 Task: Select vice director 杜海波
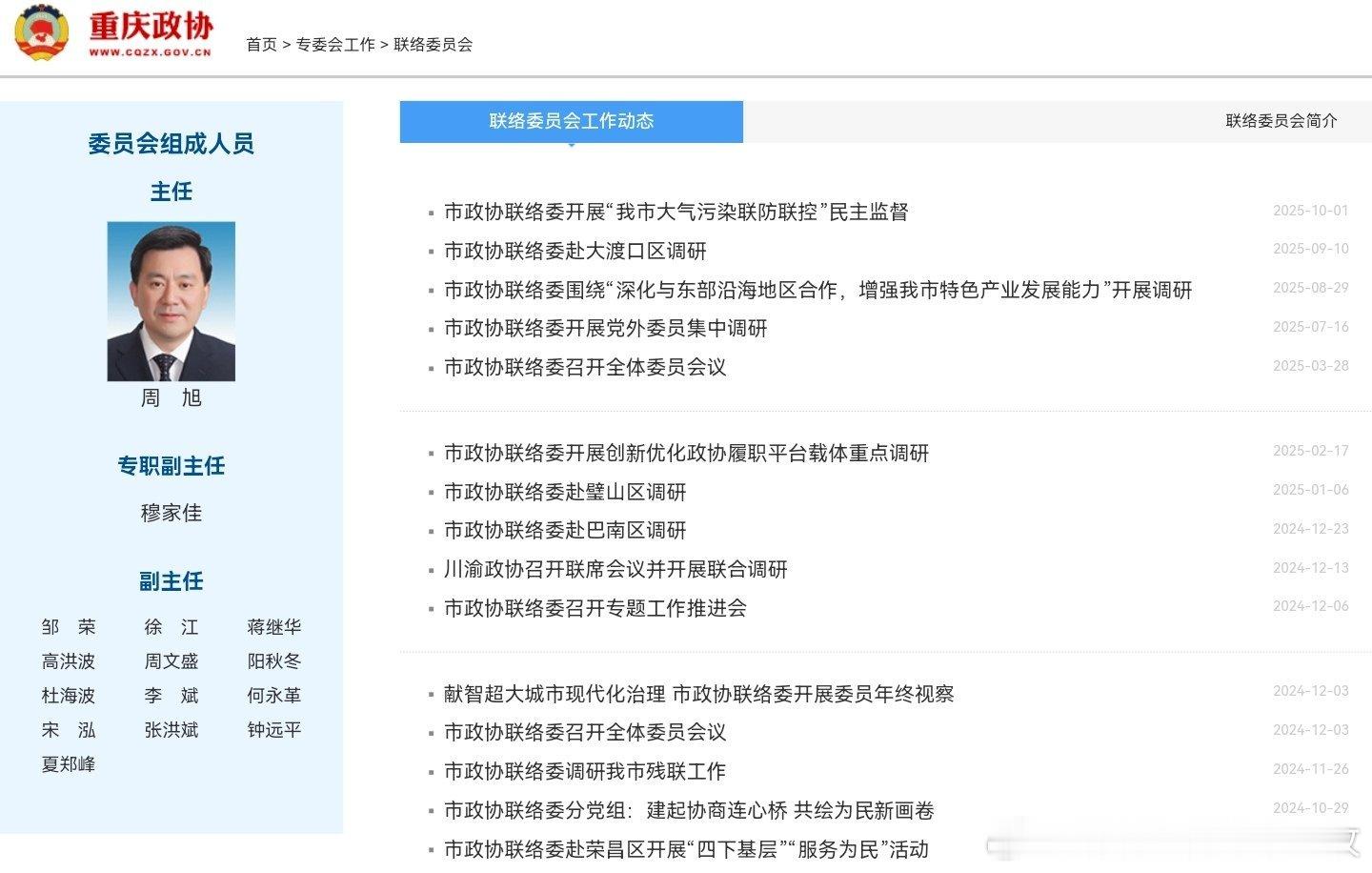point(69,696)
